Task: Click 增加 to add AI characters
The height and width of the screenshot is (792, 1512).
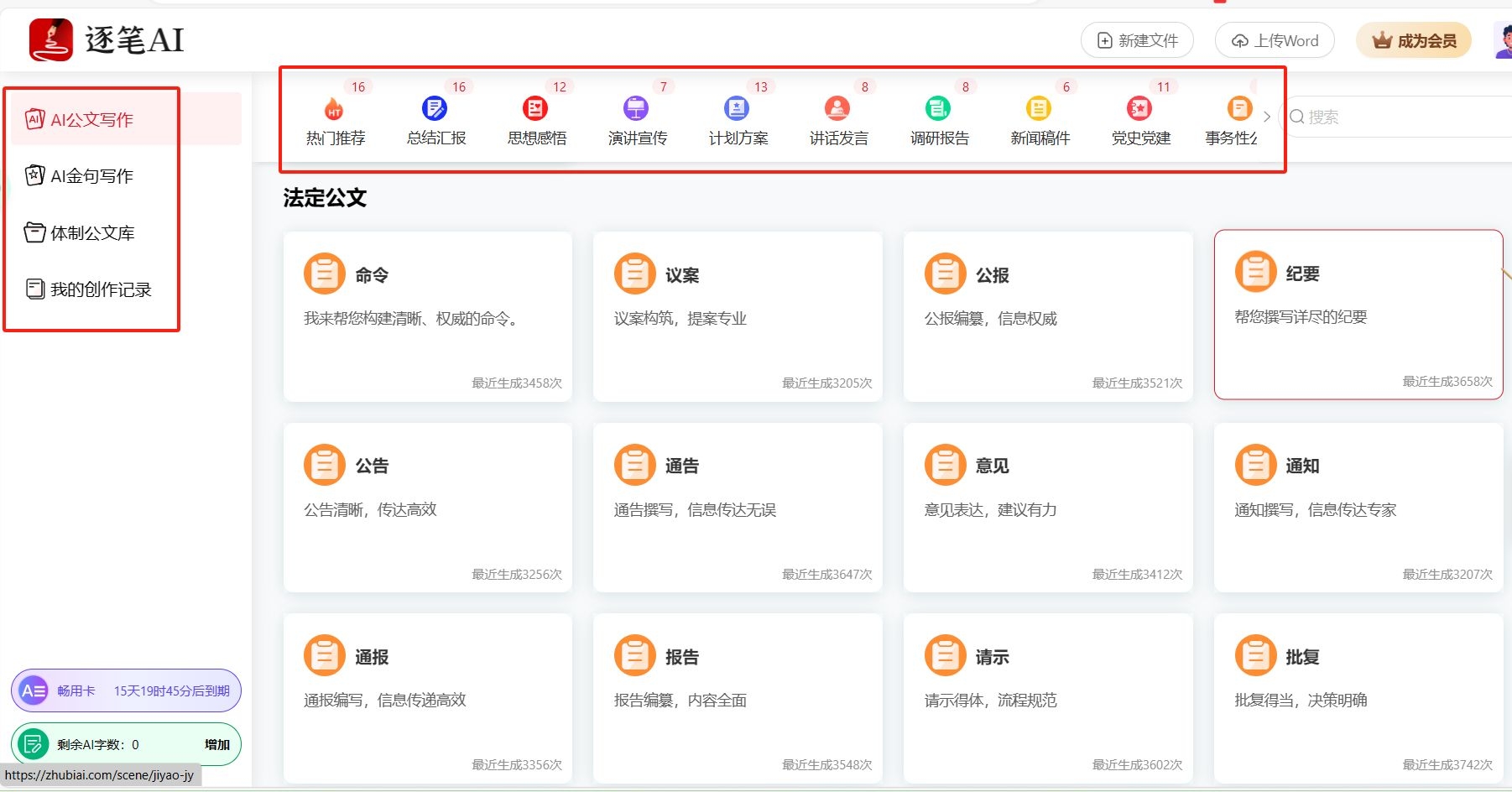Action: (216, 744)
